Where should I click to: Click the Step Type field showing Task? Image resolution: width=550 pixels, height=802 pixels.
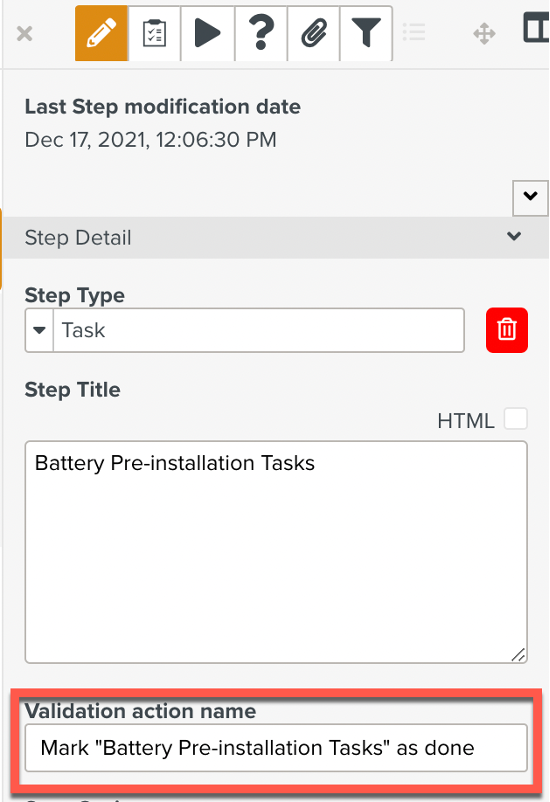click(259, 330)
